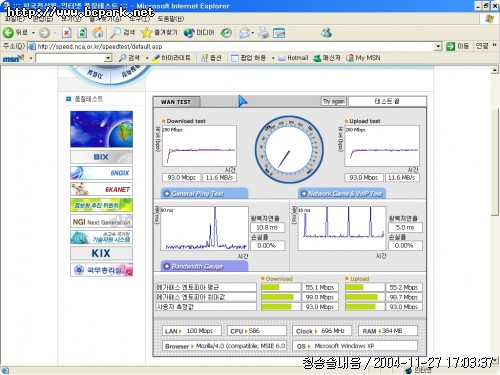Expand the Mail button dropdown arrow

click(253, 33)
